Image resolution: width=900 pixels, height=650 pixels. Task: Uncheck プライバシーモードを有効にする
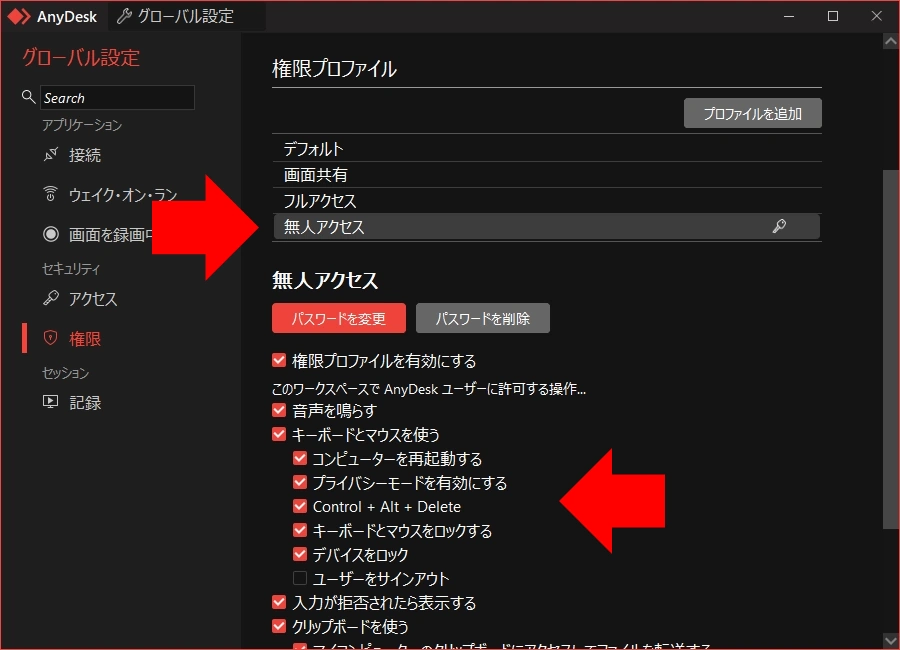[299, 482]
